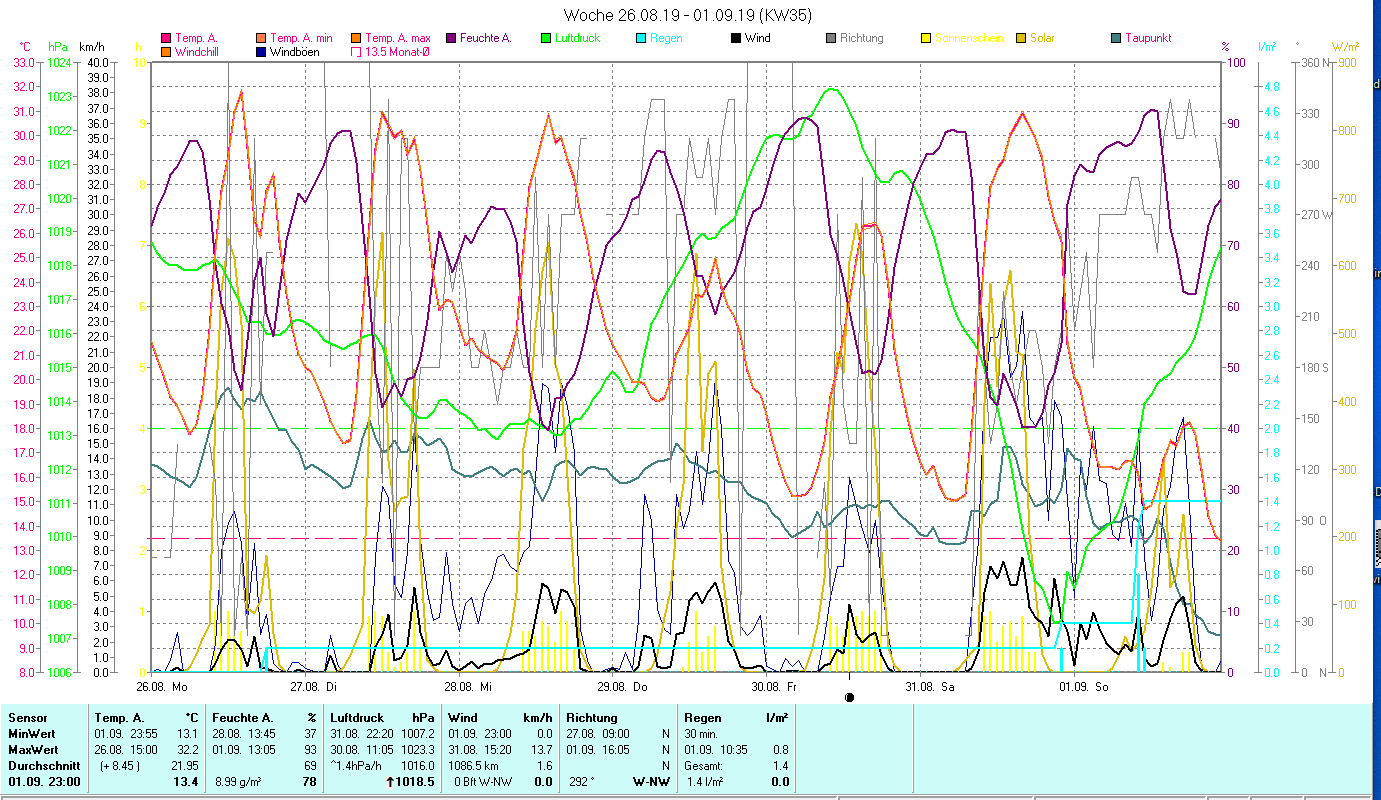Click the (+ 8.45 ) temperature deviation
Image resolution: width=1381 pixels, height=800 pixels.
[x=119, y=766]
